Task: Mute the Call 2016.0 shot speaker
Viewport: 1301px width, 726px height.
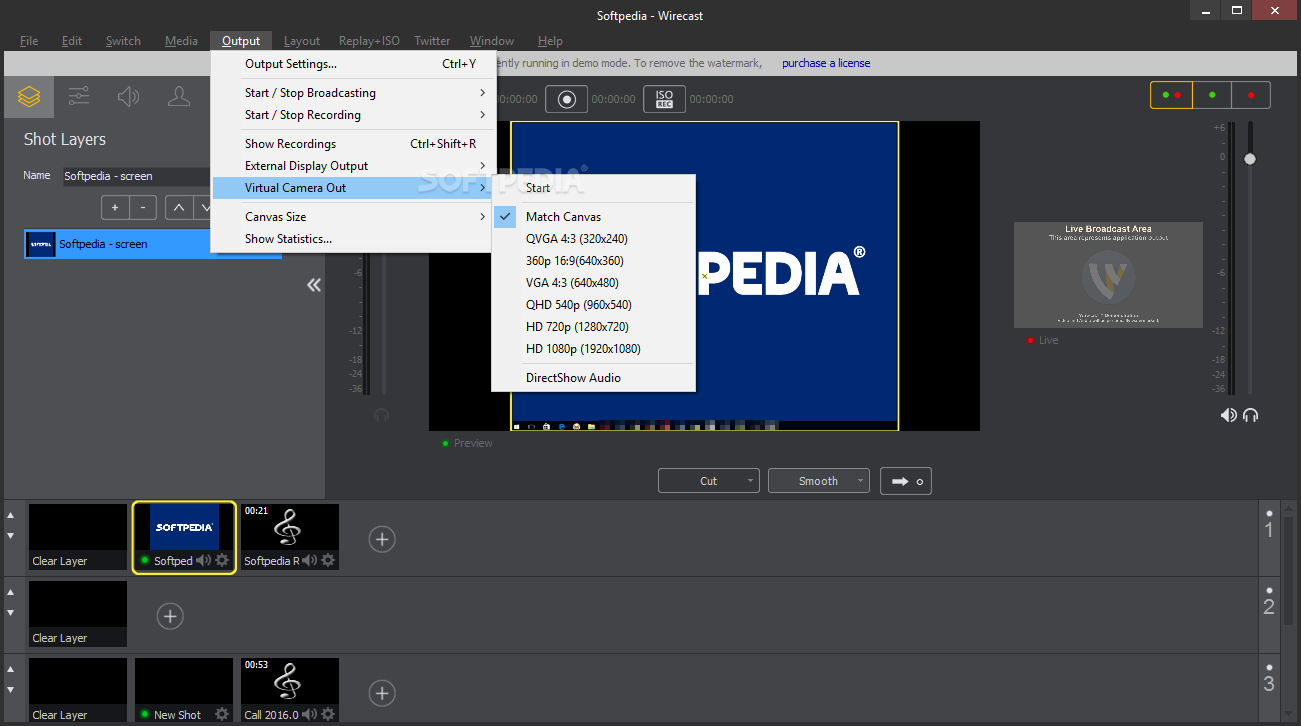Action: (x=309, y=714)
